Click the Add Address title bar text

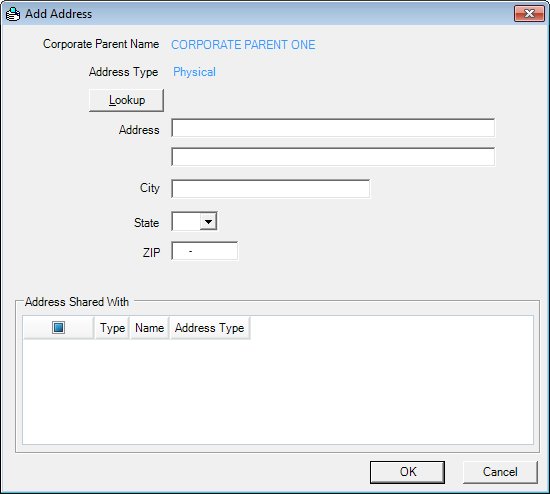59,14
